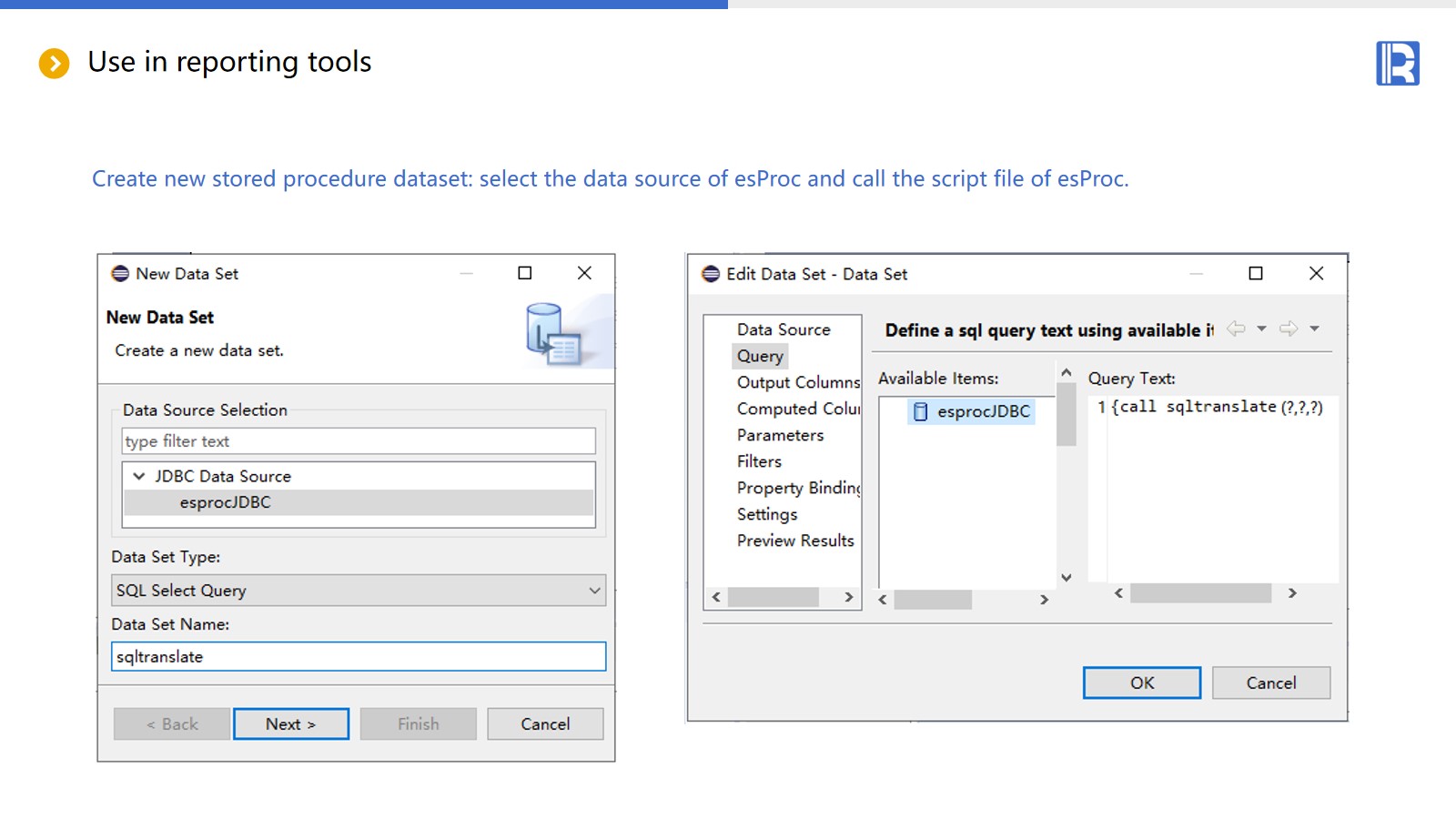Click the Data Set Name input field

[x=358, y=657]
